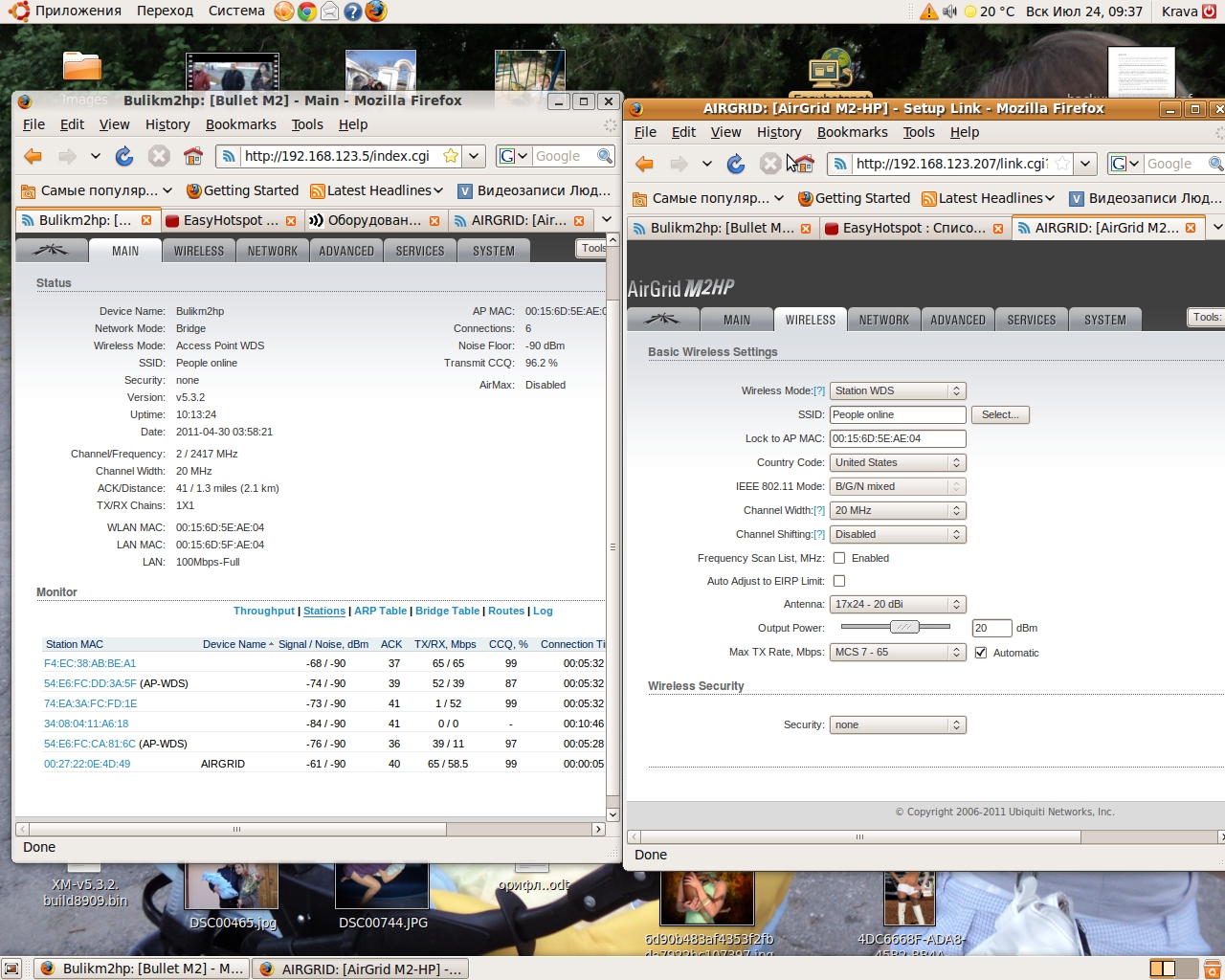Open the Security dropdown showing none

coord(898,724)
